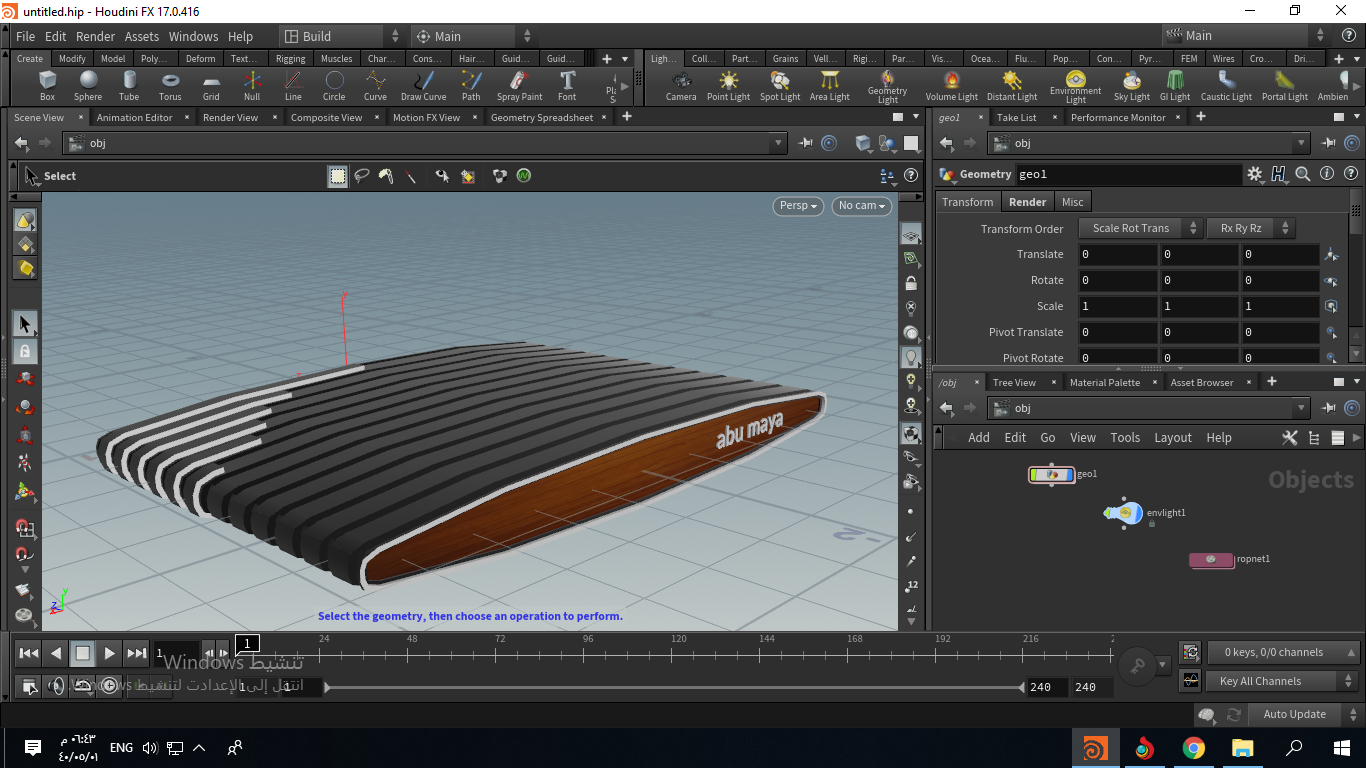The height and width of the screenshot is (768, 1366).
Task: Click the Translate X value field
Action: click(x=1118, y=254)
